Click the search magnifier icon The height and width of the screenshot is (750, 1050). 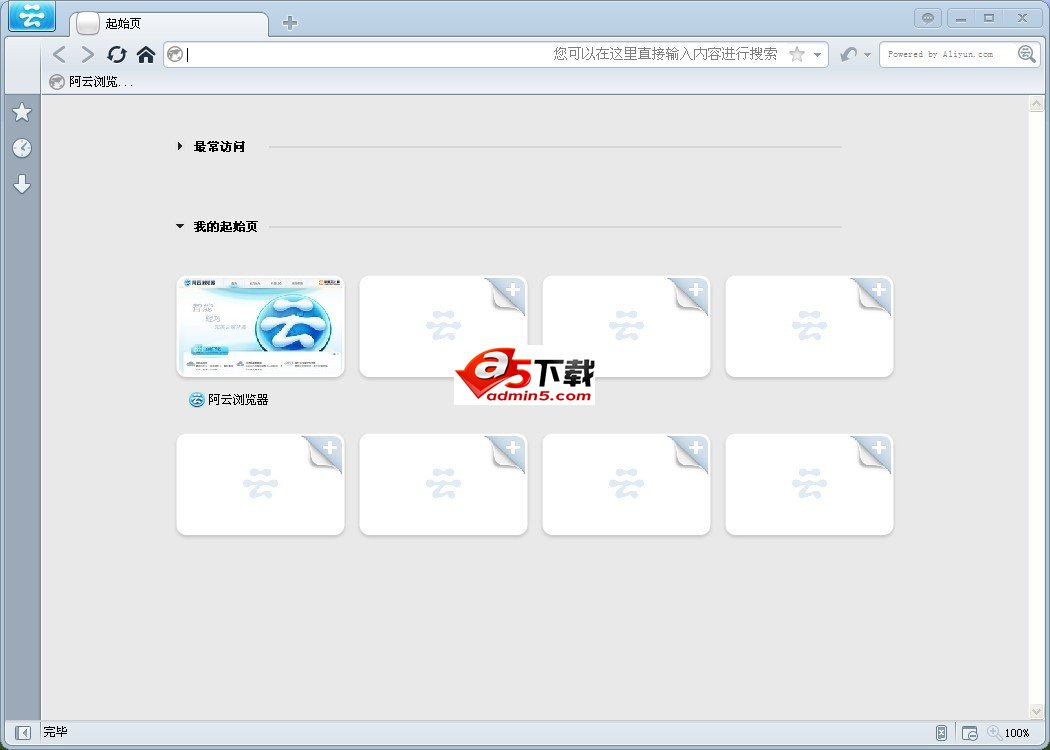coord(1027,54)
